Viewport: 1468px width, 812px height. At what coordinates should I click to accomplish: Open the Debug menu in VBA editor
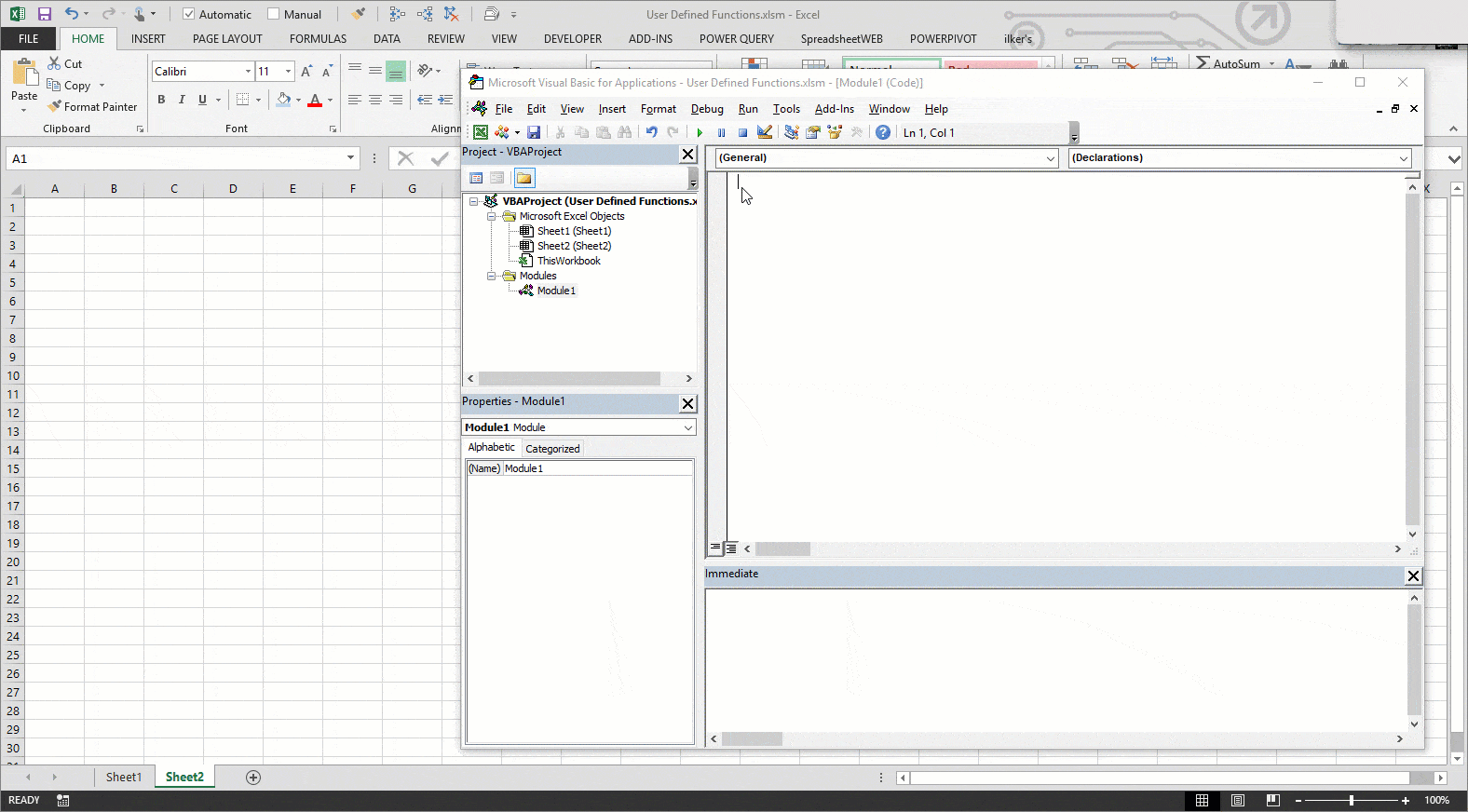pos(707,109)
